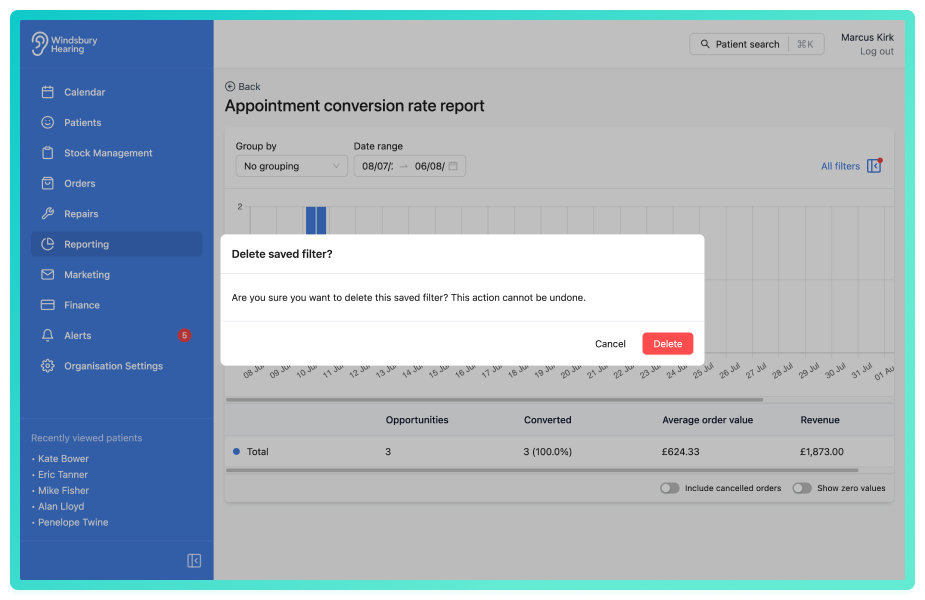Collapse the sidebar with the panel icon
This screenshot has height=600, width=925.
(x=194, y=560)
